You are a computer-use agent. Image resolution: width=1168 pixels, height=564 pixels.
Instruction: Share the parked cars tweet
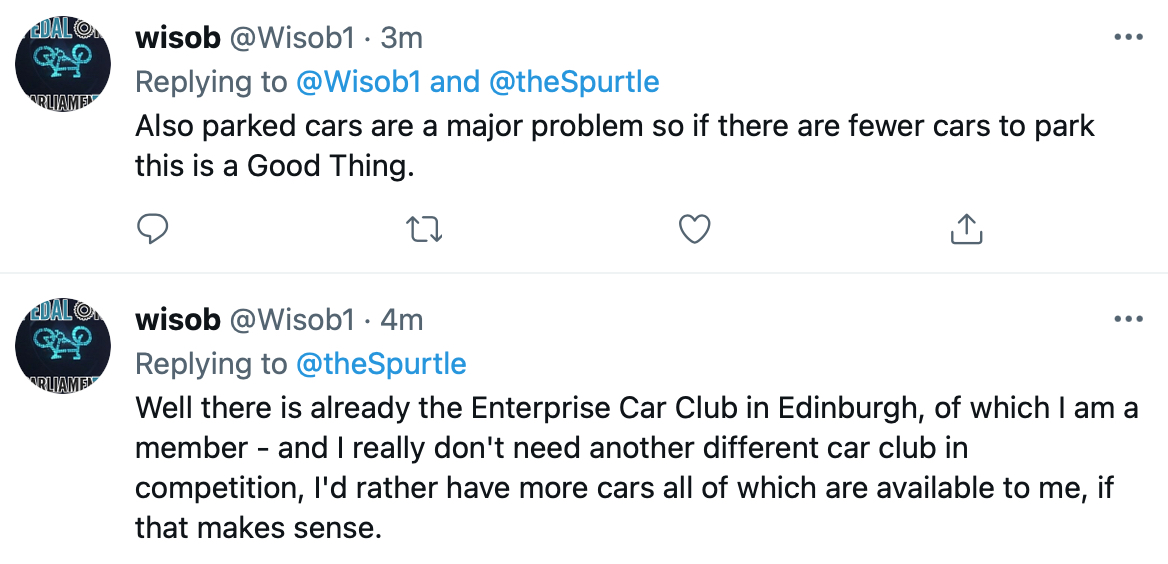pyautogui.click(x=966, y=229)
